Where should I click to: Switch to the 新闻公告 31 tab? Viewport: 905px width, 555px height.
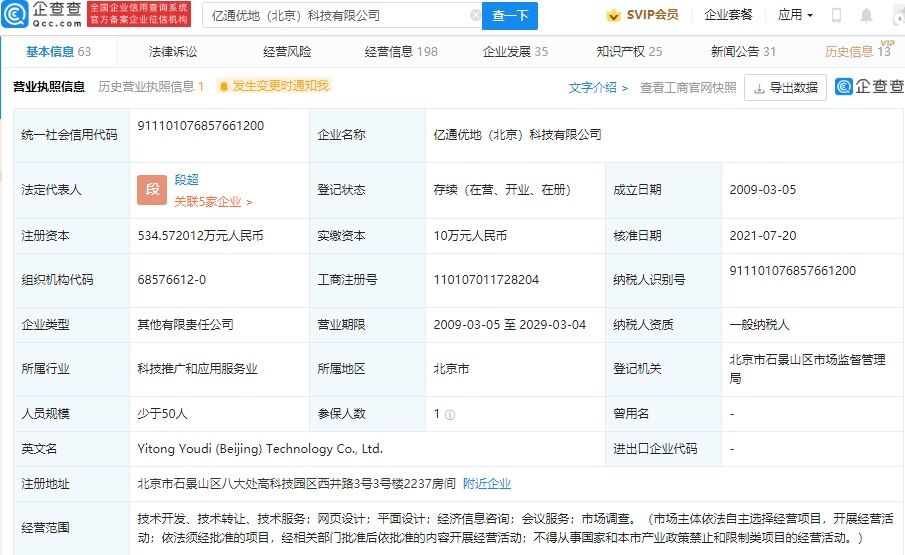click(x=743, y=51)
